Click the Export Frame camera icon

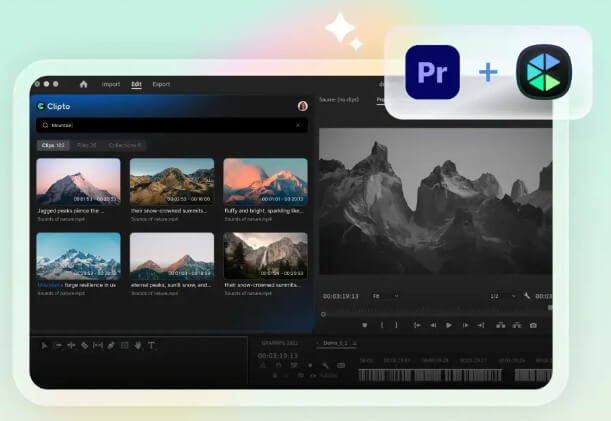tap(533, 325)
